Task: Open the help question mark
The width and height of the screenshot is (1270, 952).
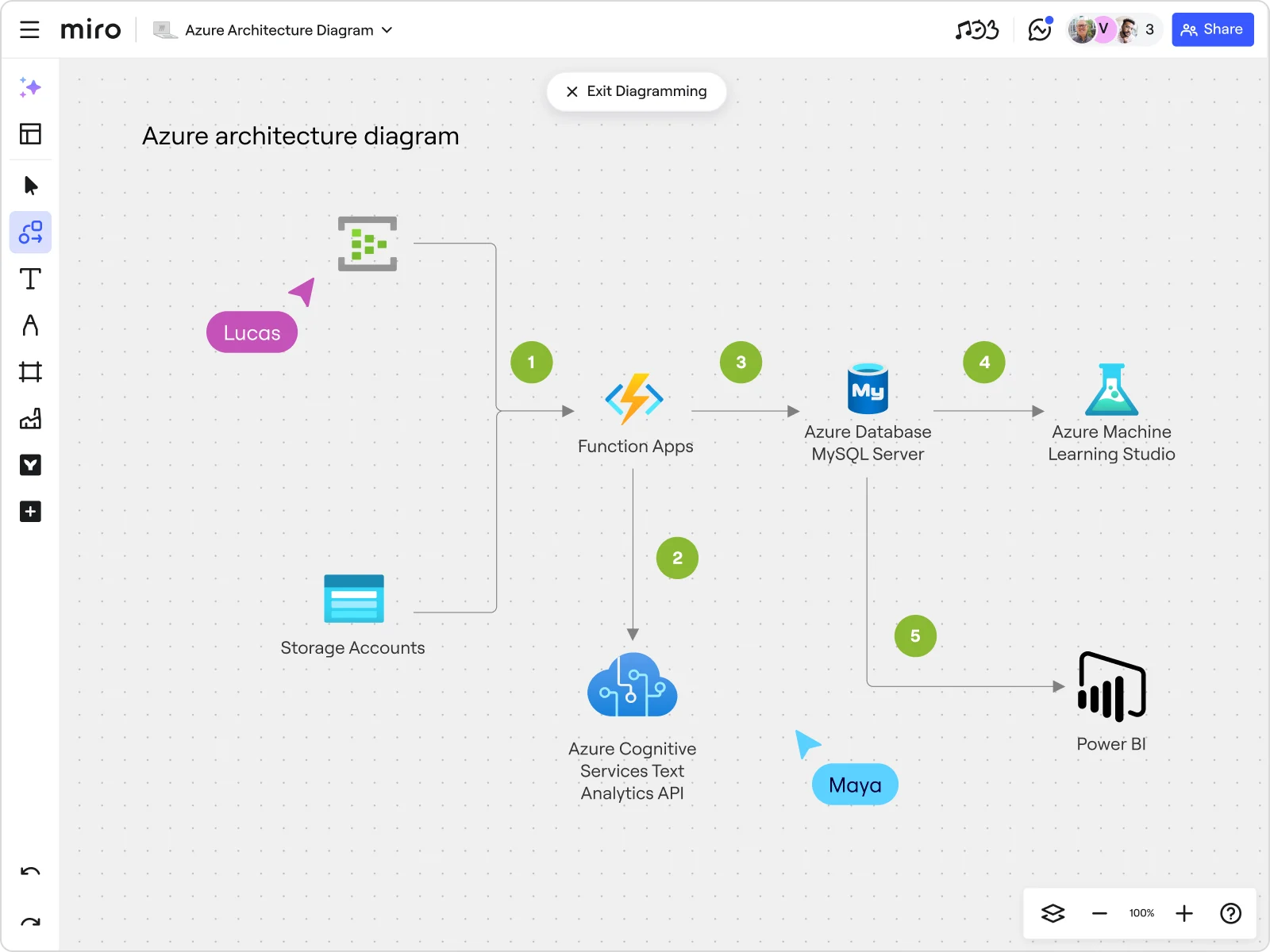Action: click(x=1230, y=914)
